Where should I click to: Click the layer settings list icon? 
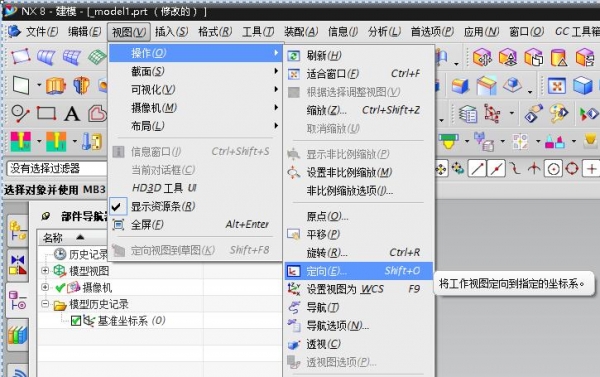468,114
